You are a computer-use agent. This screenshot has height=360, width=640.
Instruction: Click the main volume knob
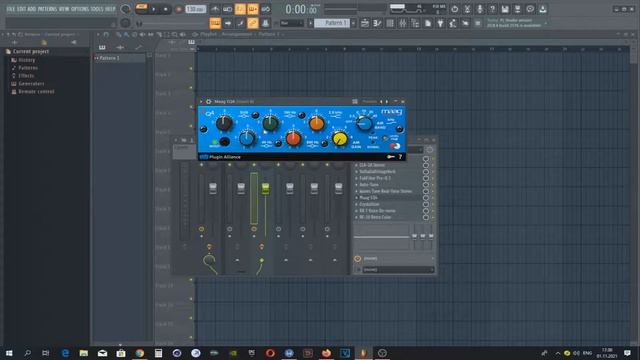[x=125, y=9]
